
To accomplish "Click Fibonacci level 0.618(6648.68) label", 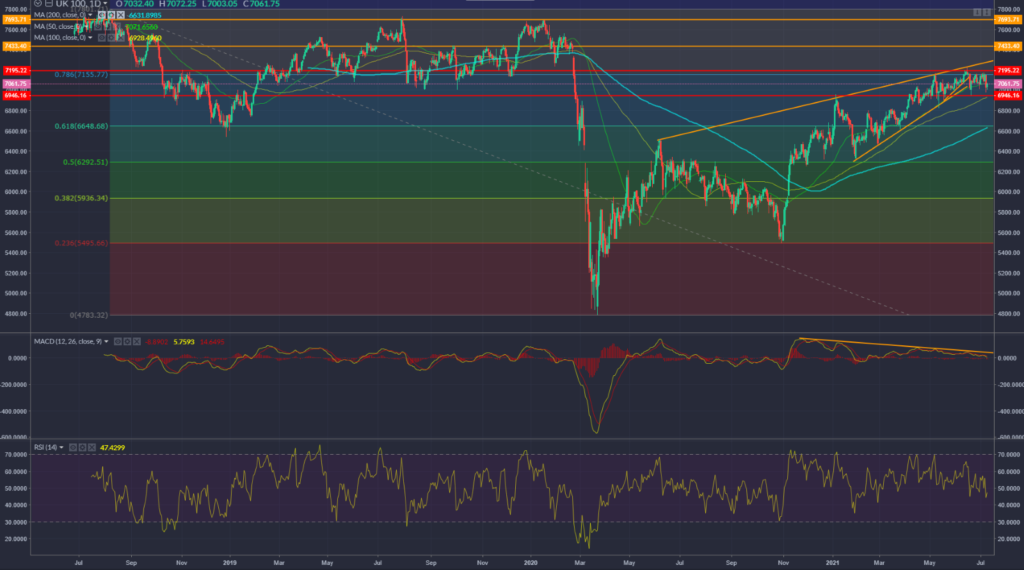I will [81, 126].
